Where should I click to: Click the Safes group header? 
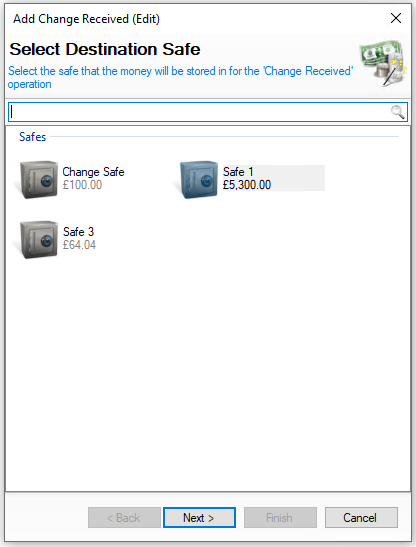click(x=32, y=137)
